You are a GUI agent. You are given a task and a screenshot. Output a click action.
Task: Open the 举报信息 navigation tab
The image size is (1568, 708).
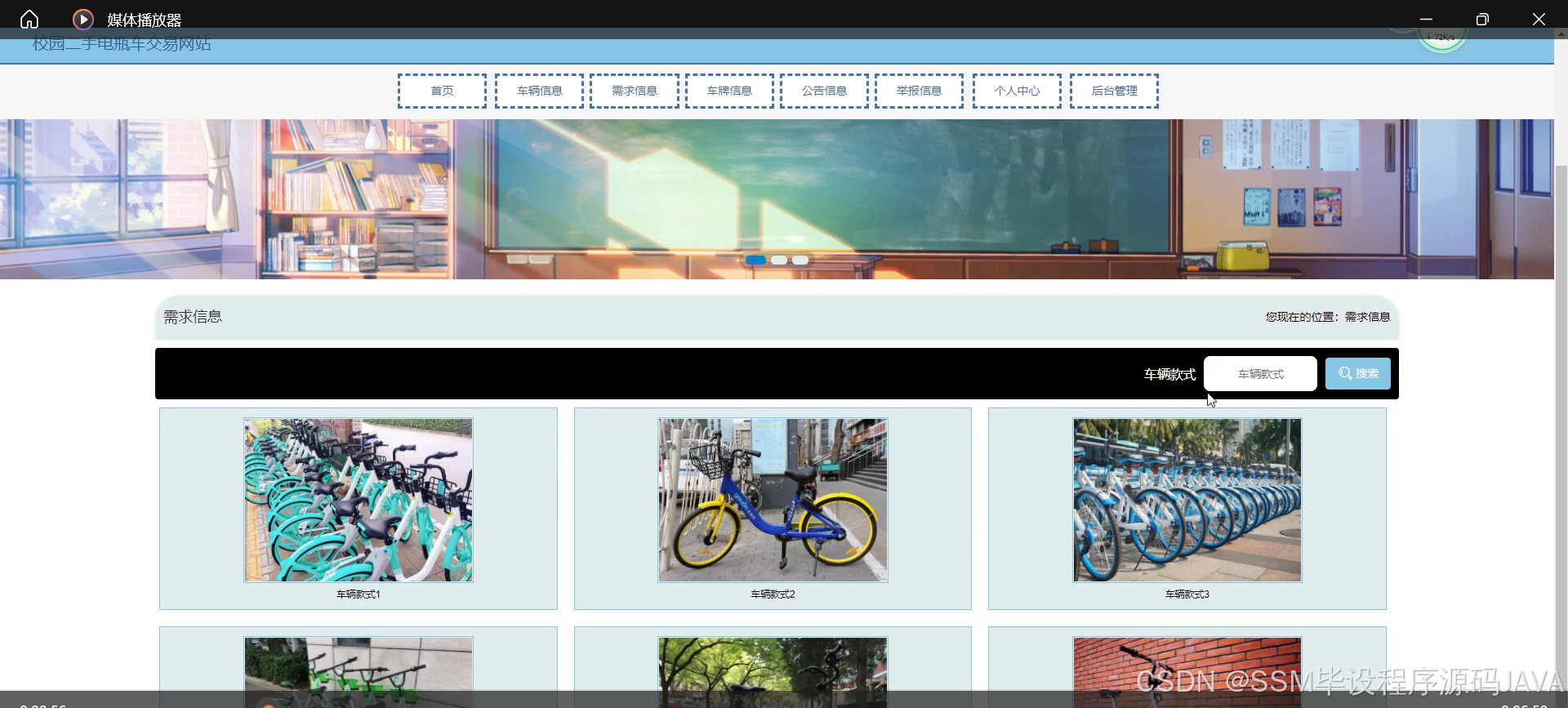click(919, 91)
